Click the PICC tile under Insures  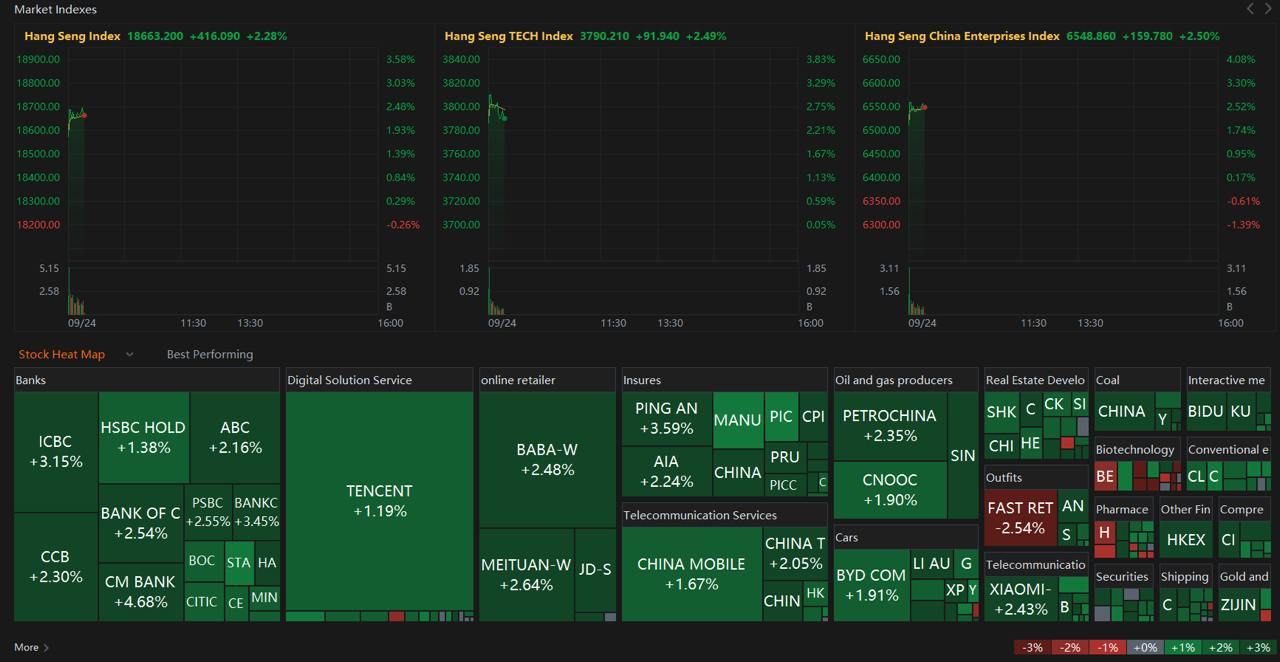tap(783, 485)
